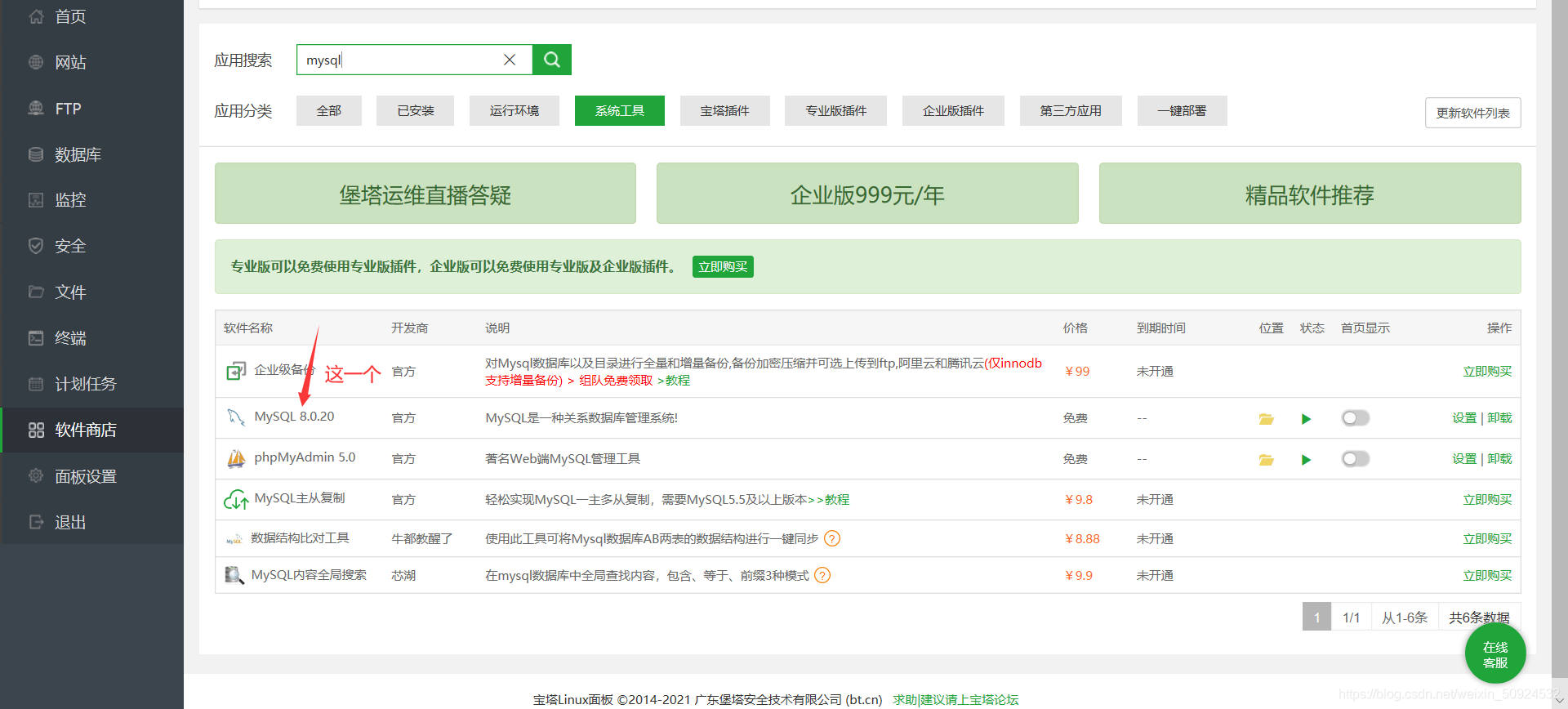
Task: Open the 数据库 database icon in sidebar
Action: point(36,154)
